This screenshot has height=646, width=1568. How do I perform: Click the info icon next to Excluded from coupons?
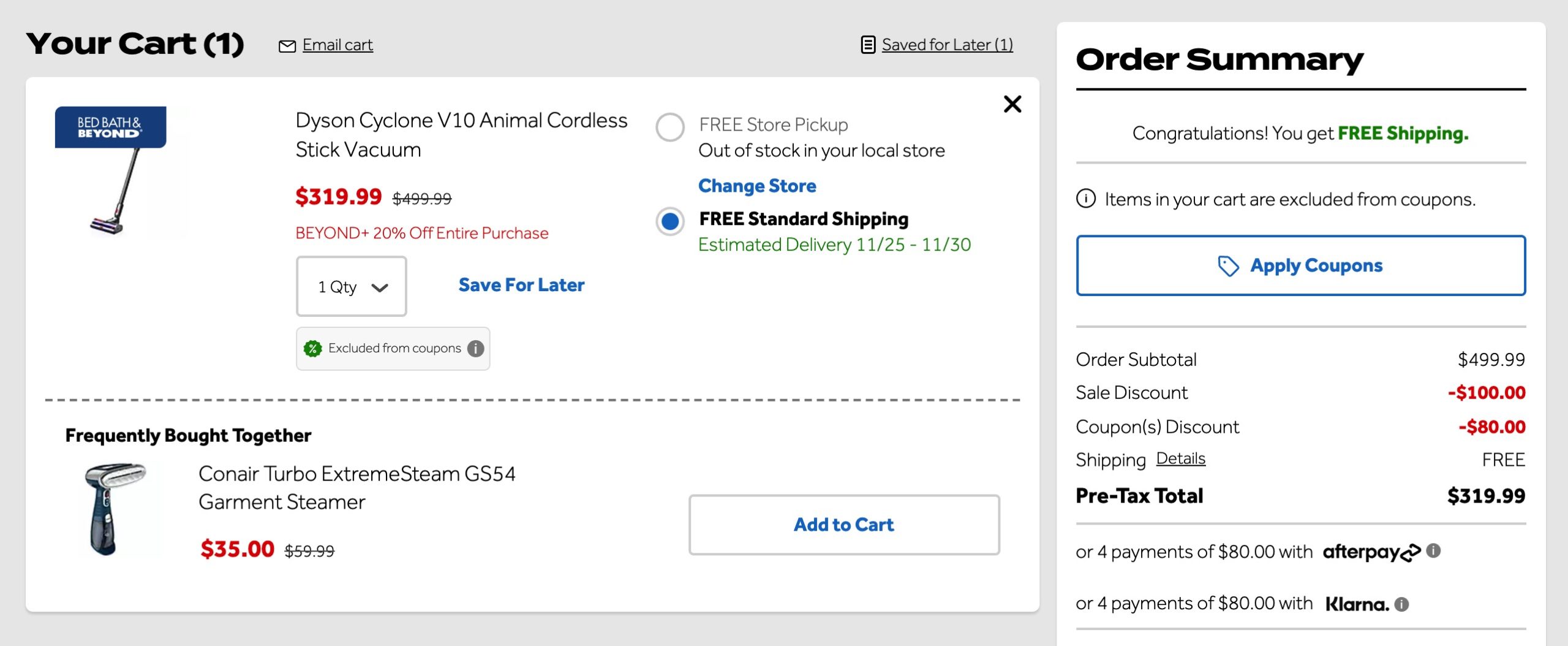coord(476,348)
